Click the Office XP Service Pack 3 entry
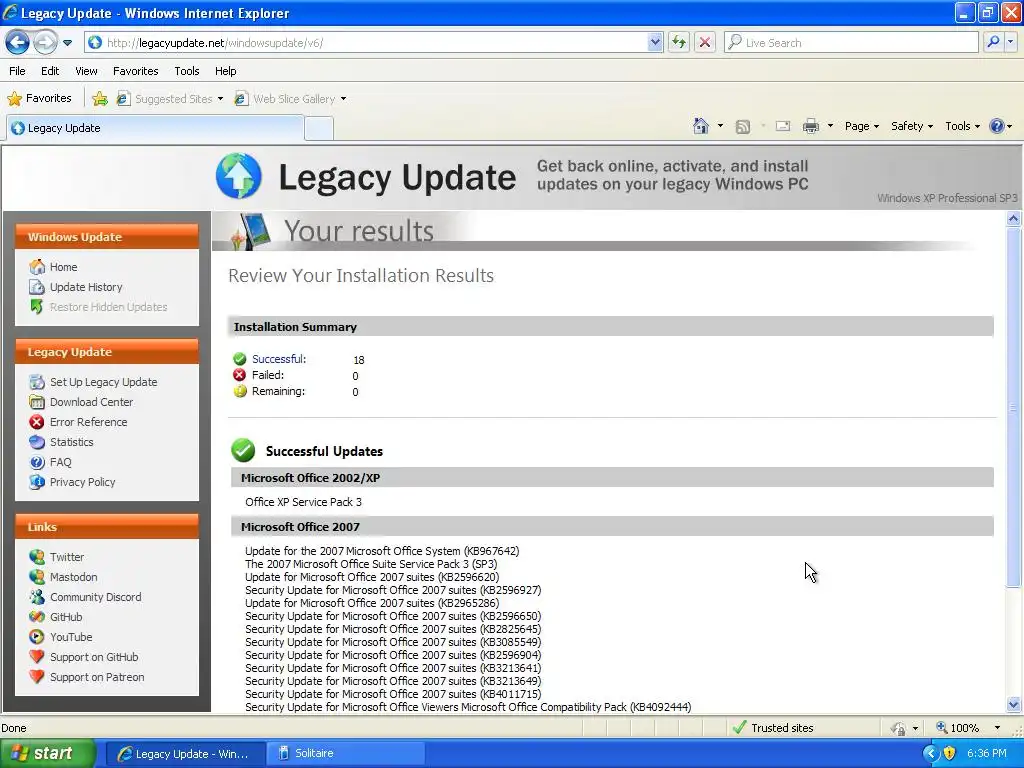Screen dimensions: 1024x768 point(303,502)
